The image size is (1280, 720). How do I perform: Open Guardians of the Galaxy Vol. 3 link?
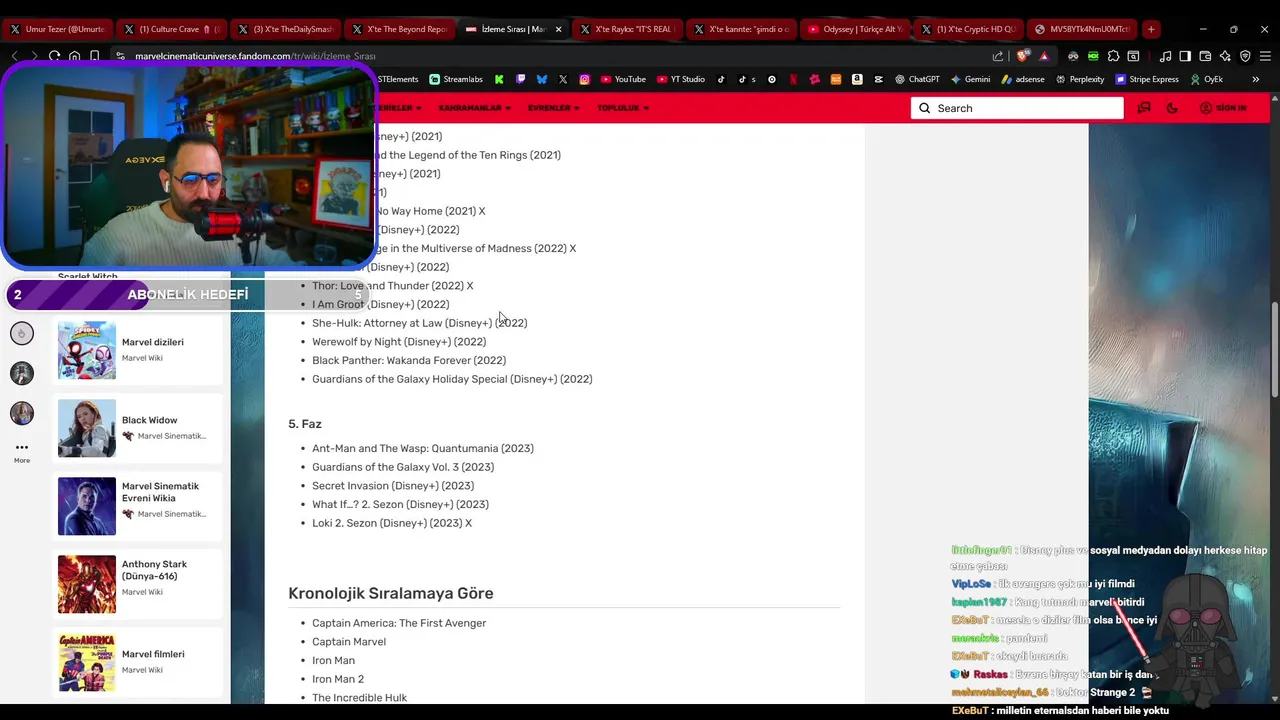pyautogui.click(x=403, y=467)
